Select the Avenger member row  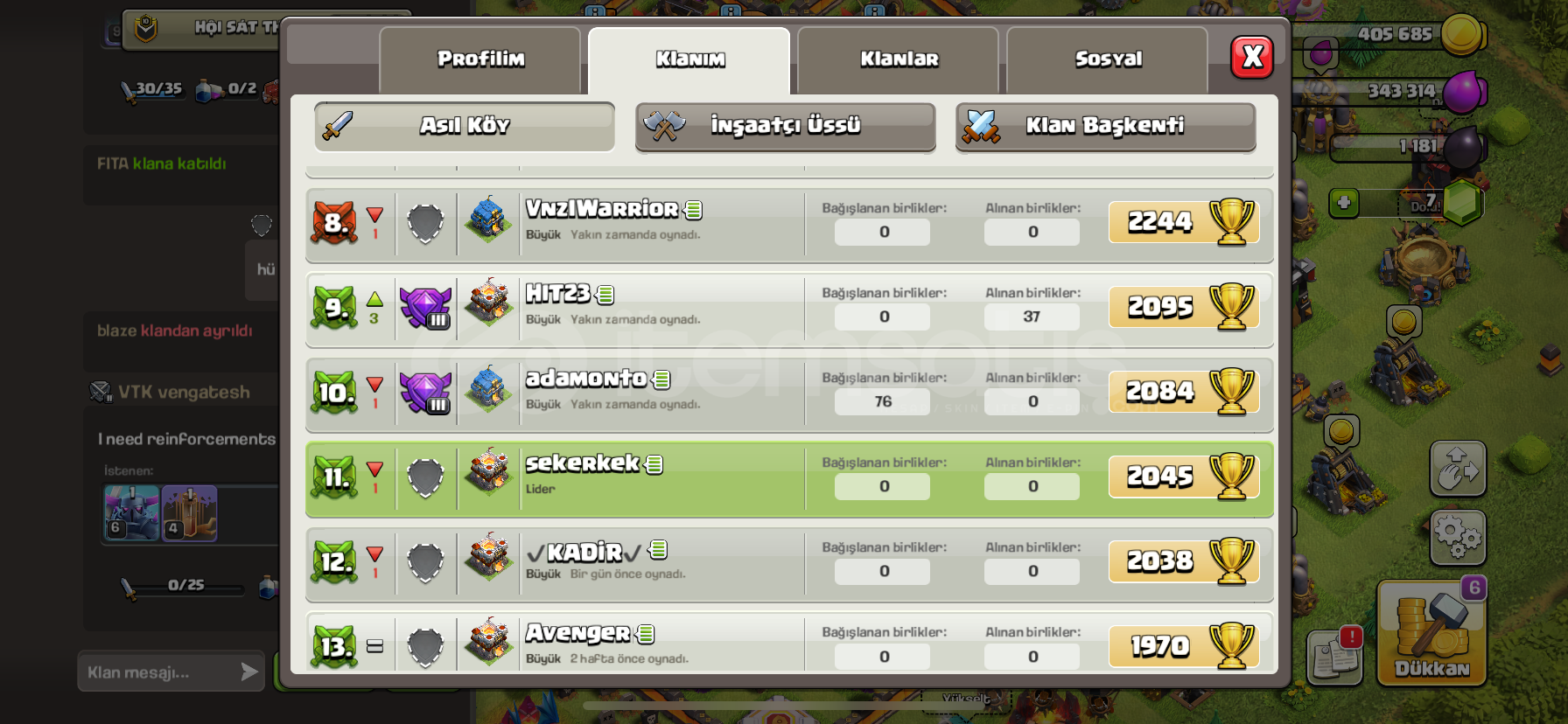[789, 644]
